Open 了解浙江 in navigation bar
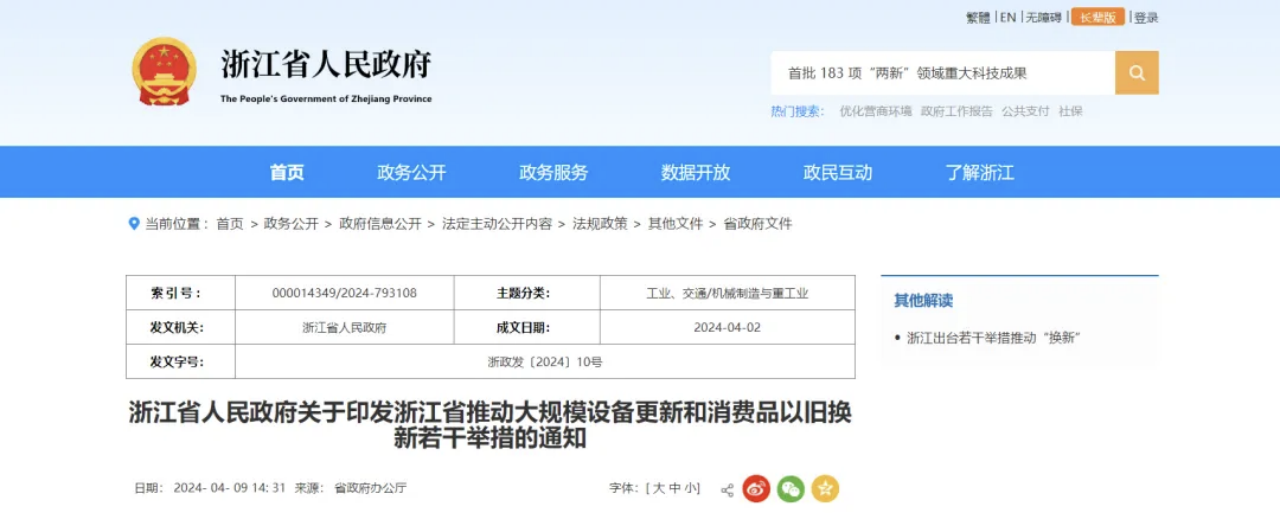 click(x=979, y=172)
